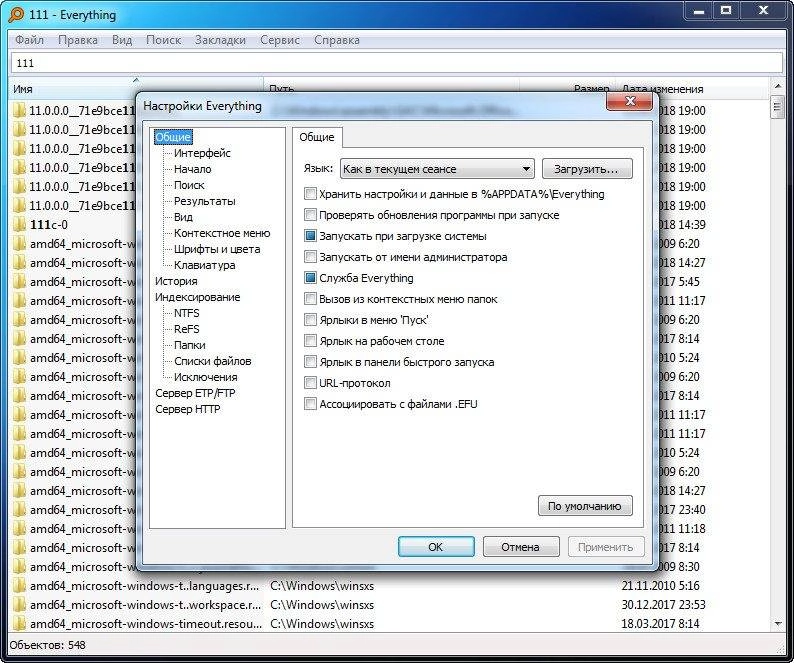This screenshot has width=794, height=663.
Task: Enable Ассоциировать с файлами .EFU
Action: (310, 404)
